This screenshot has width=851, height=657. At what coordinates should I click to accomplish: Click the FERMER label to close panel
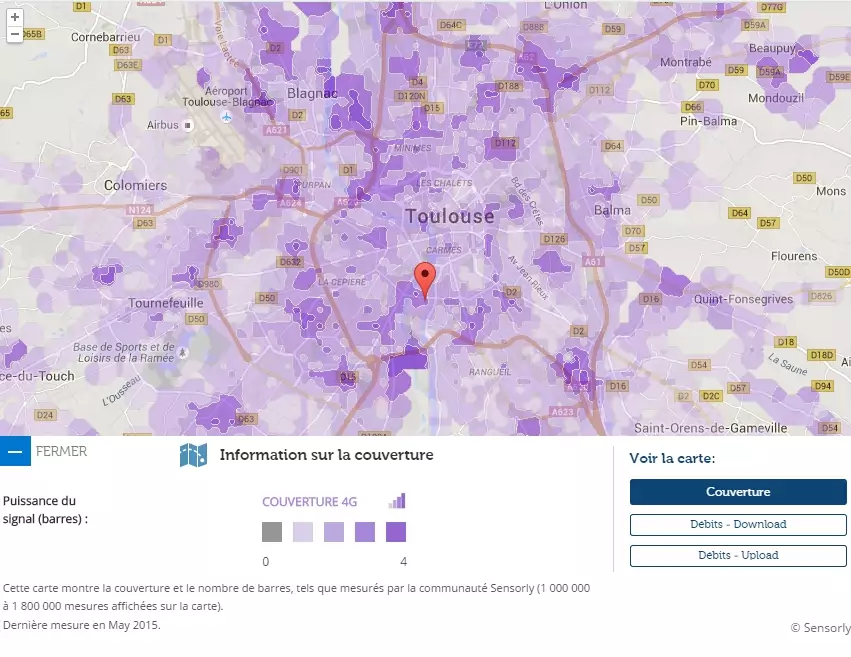[x=61, y=451]
